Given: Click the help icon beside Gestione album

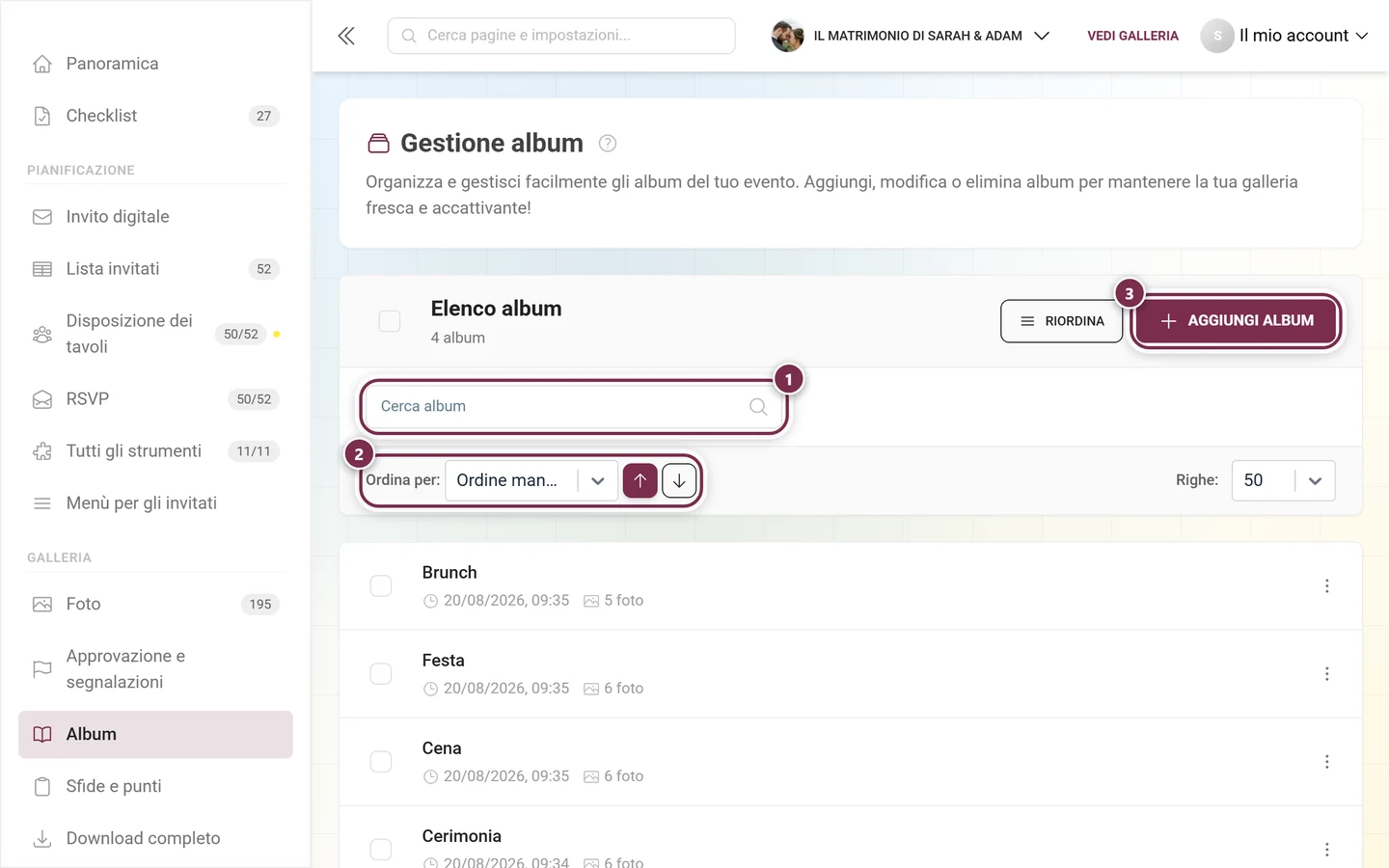Looking at the screenshot, I should pos(608,144).
